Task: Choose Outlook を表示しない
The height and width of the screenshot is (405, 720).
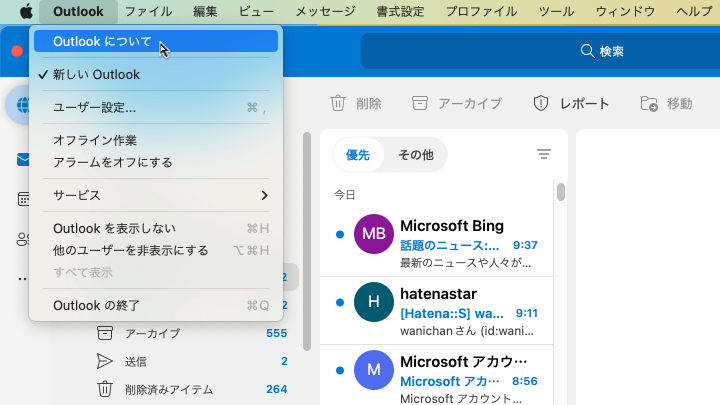Action: pos(156,228)
